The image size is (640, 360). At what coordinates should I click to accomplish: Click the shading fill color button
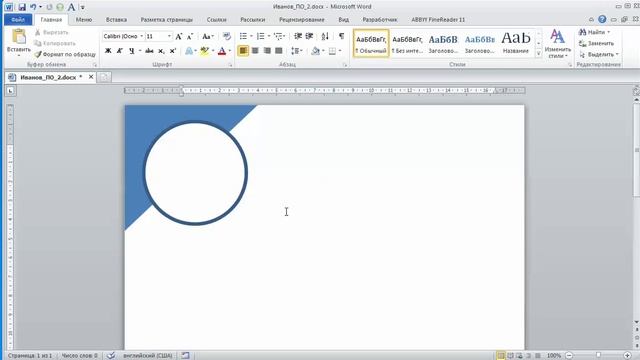[315, 51]
